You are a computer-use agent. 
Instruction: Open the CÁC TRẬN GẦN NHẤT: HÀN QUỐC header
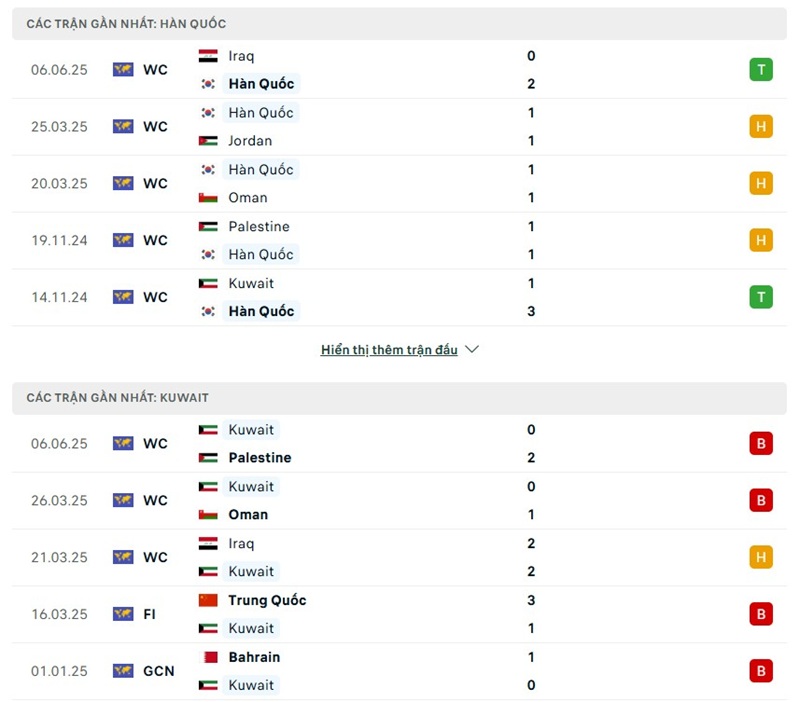pos(123,23)
